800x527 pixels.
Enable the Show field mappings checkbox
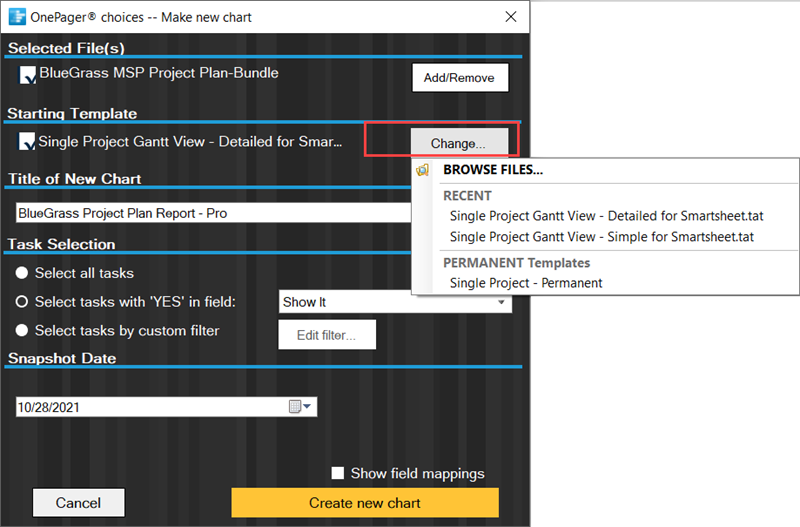[337, 473]
